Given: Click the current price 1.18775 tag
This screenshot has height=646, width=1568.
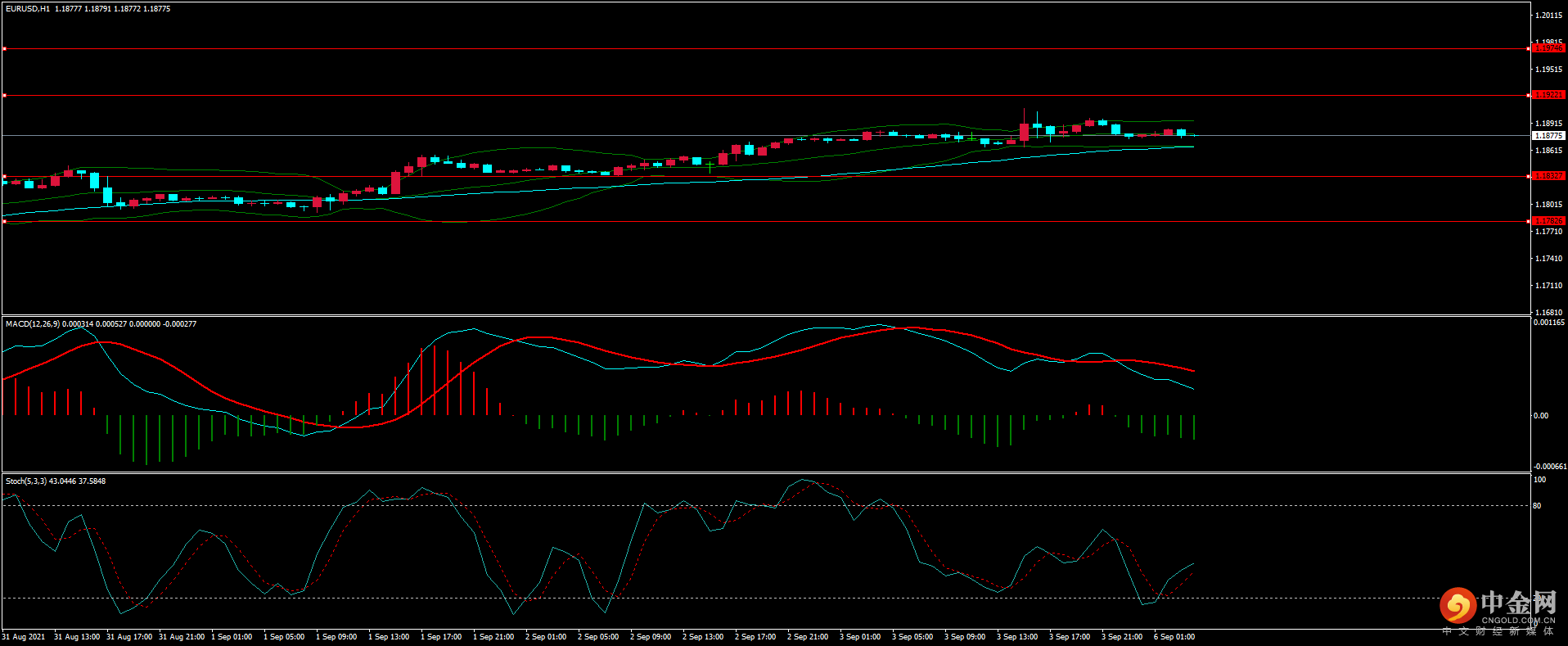Looking at the screenshot, I should pyautogui.click(x=1548, y=136).
